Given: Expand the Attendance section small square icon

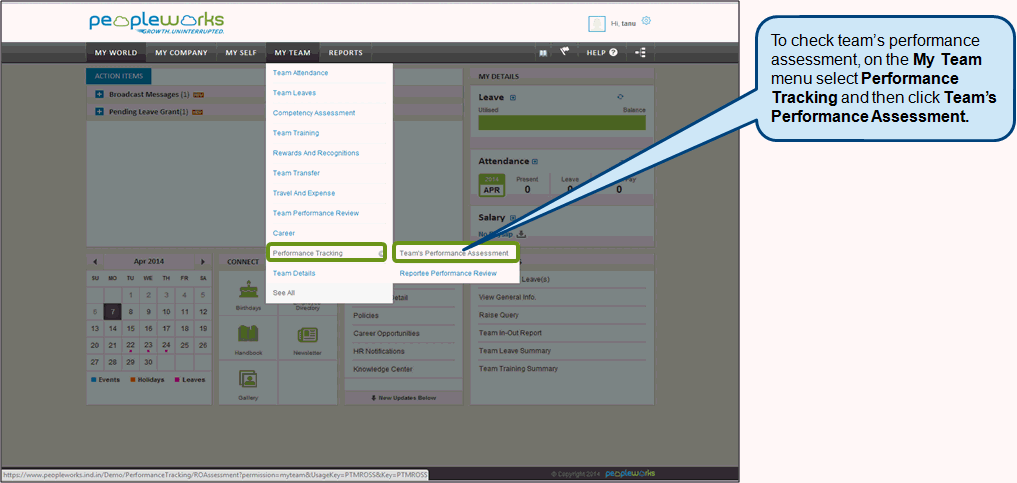Looking at the screenshot, I should coord(535,161).
